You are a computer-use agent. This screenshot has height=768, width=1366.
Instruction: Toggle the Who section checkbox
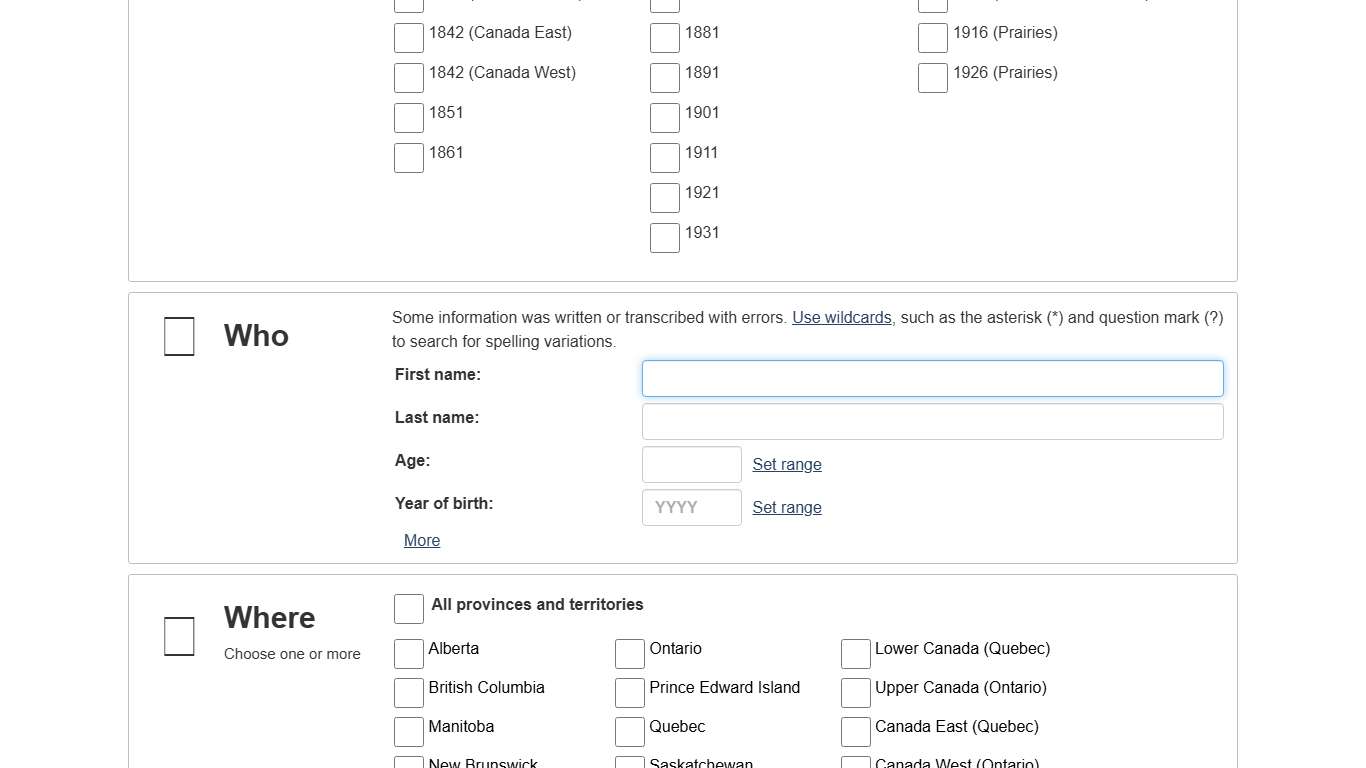pos(178,336)
